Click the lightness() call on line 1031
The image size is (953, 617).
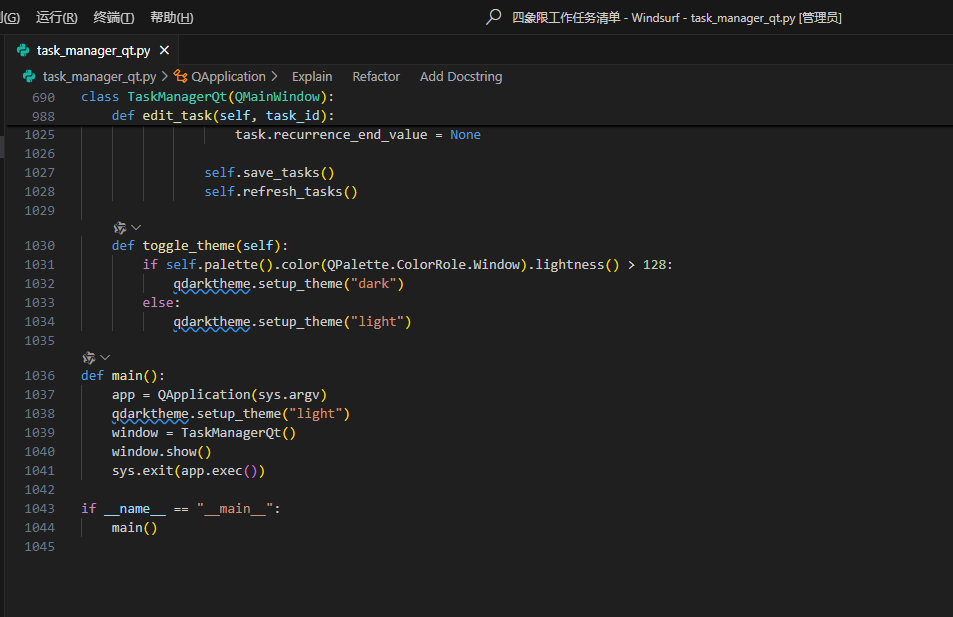[577, 264]
